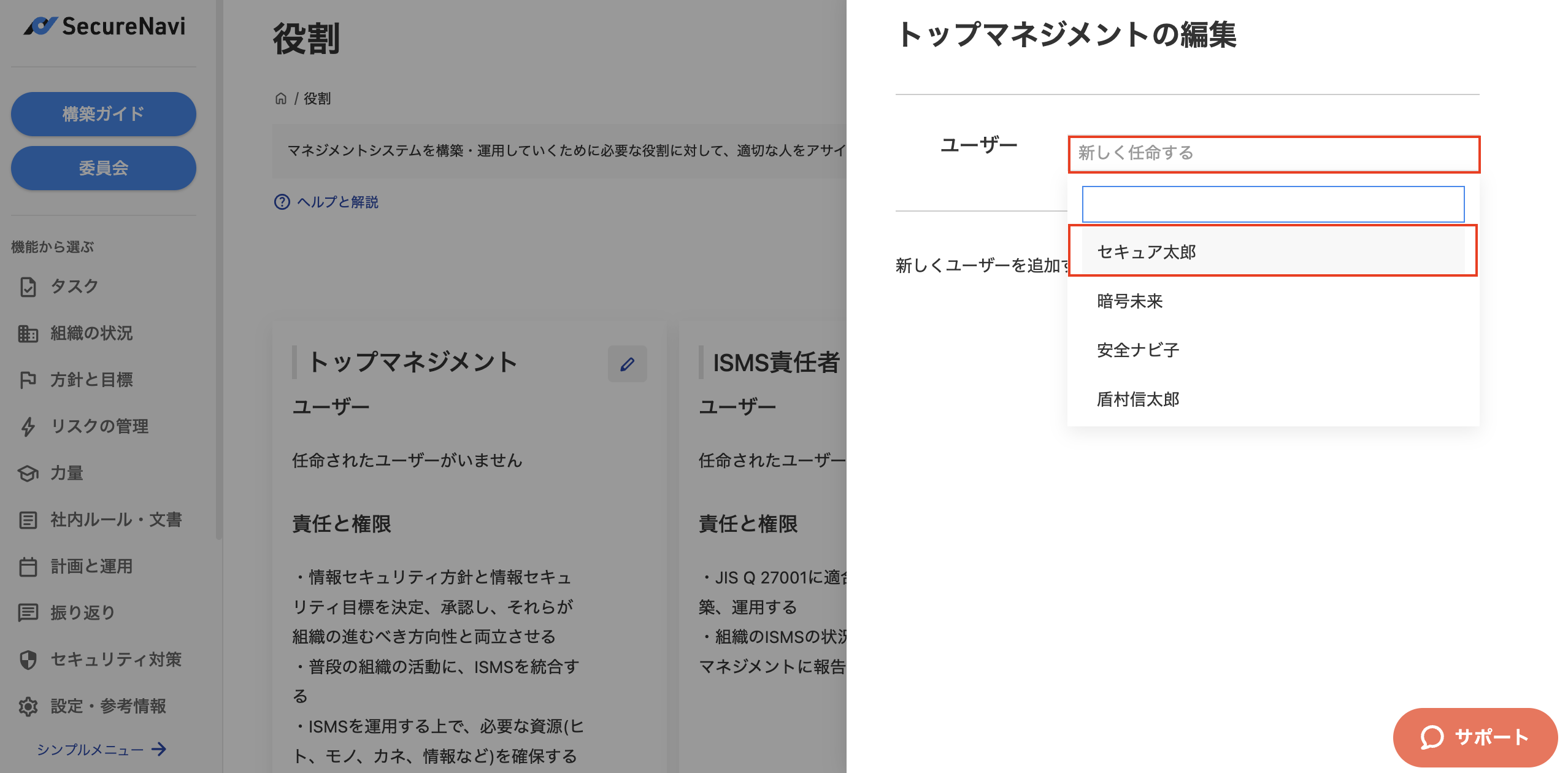
Task: Open 社内ルール・文書 menu entry
Action: tap(116, 520)
